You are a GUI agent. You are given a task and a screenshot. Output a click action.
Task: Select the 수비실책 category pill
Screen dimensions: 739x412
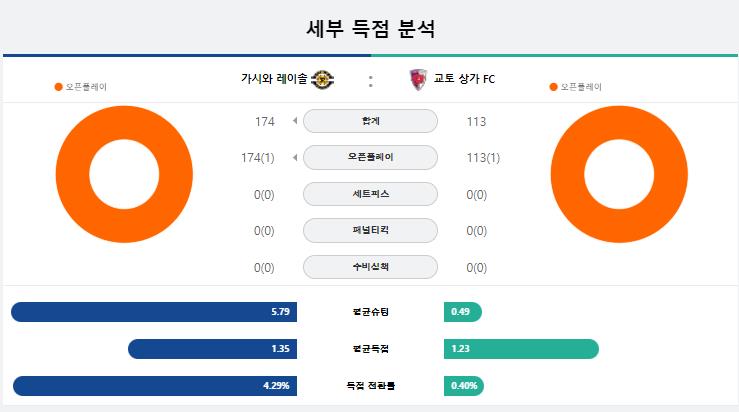tap(370, 267)
